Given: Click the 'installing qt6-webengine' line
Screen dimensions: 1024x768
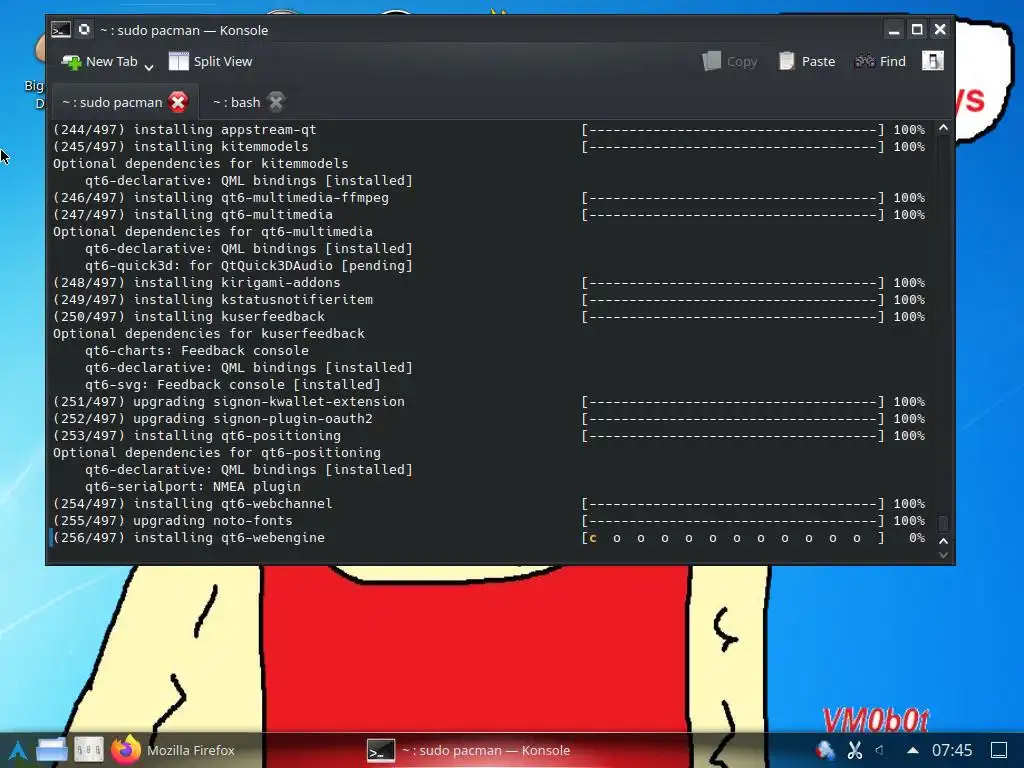Looking at the screenshot, I should point(189,538).
